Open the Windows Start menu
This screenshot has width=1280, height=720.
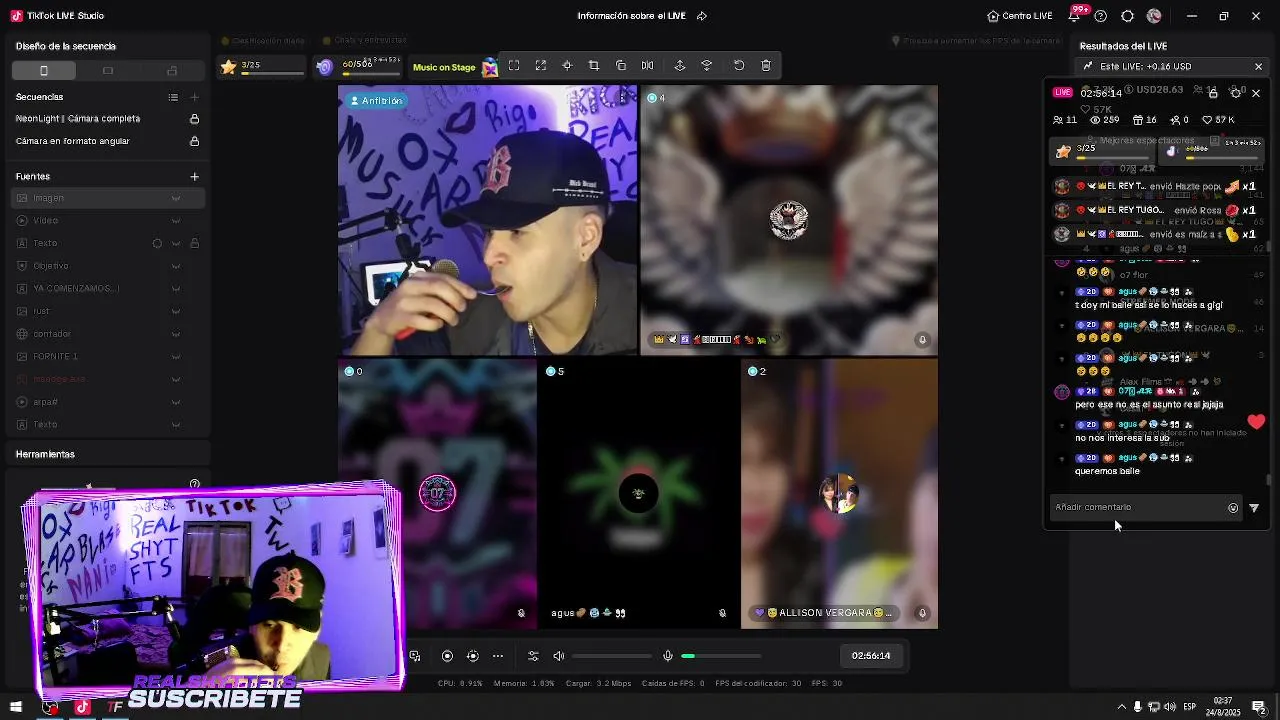16,708
